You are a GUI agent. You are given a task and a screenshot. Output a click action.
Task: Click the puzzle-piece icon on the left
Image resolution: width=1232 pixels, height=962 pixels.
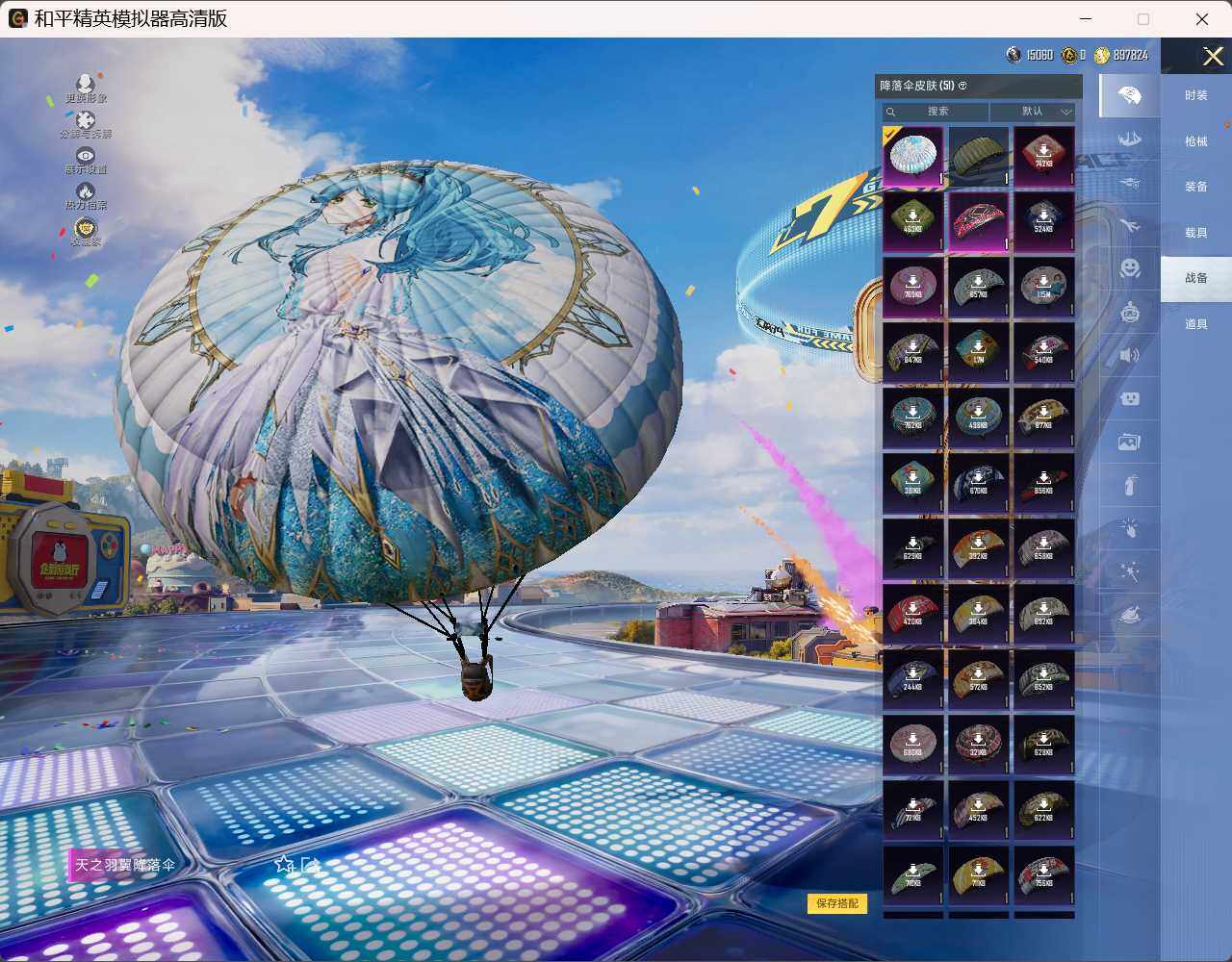[x=86, y=120]
